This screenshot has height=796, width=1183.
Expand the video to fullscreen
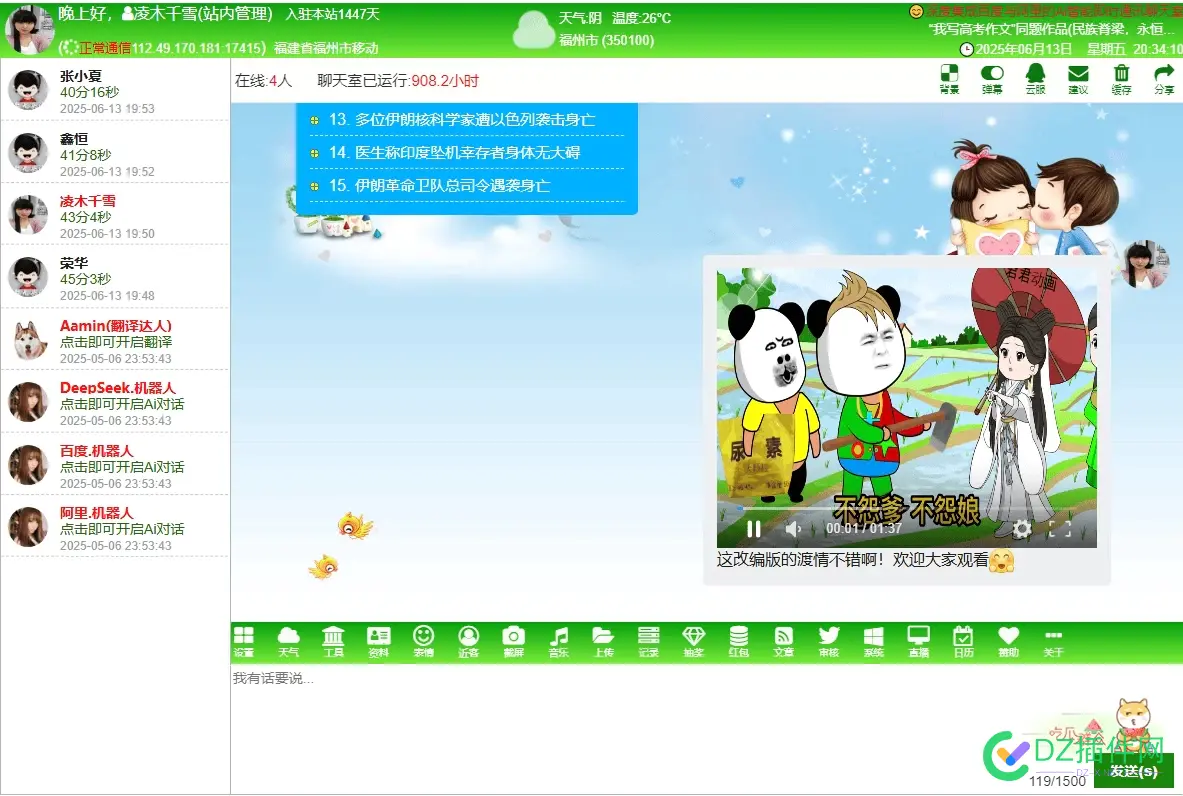click(x=1060, y=529)
